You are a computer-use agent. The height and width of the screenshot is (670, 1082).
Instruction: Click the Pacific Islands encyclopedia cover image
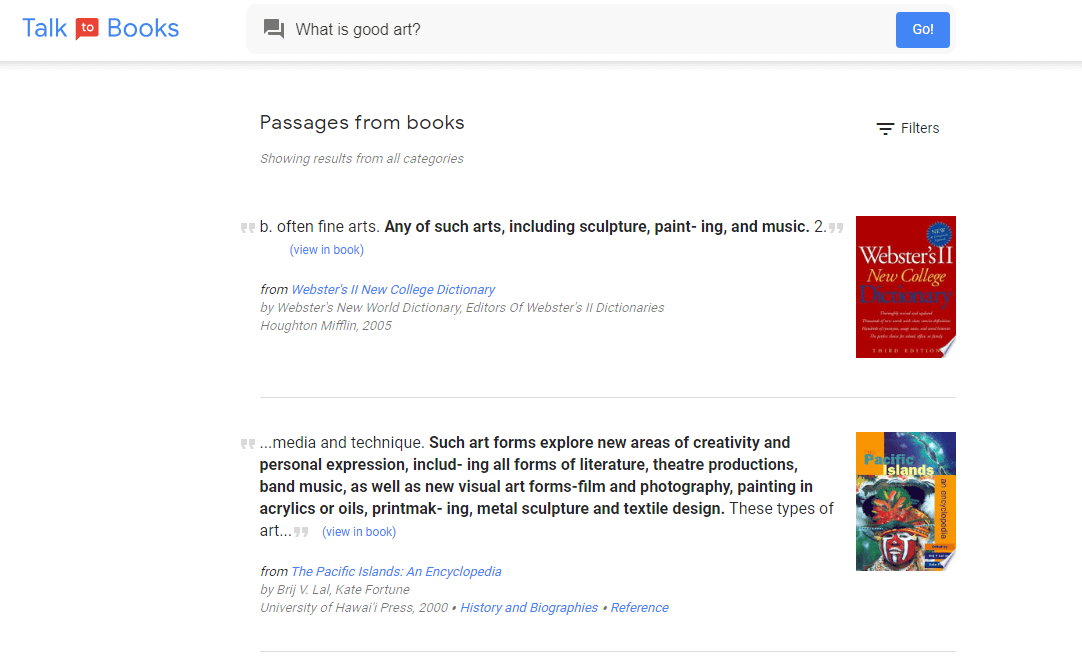[905, 501]
